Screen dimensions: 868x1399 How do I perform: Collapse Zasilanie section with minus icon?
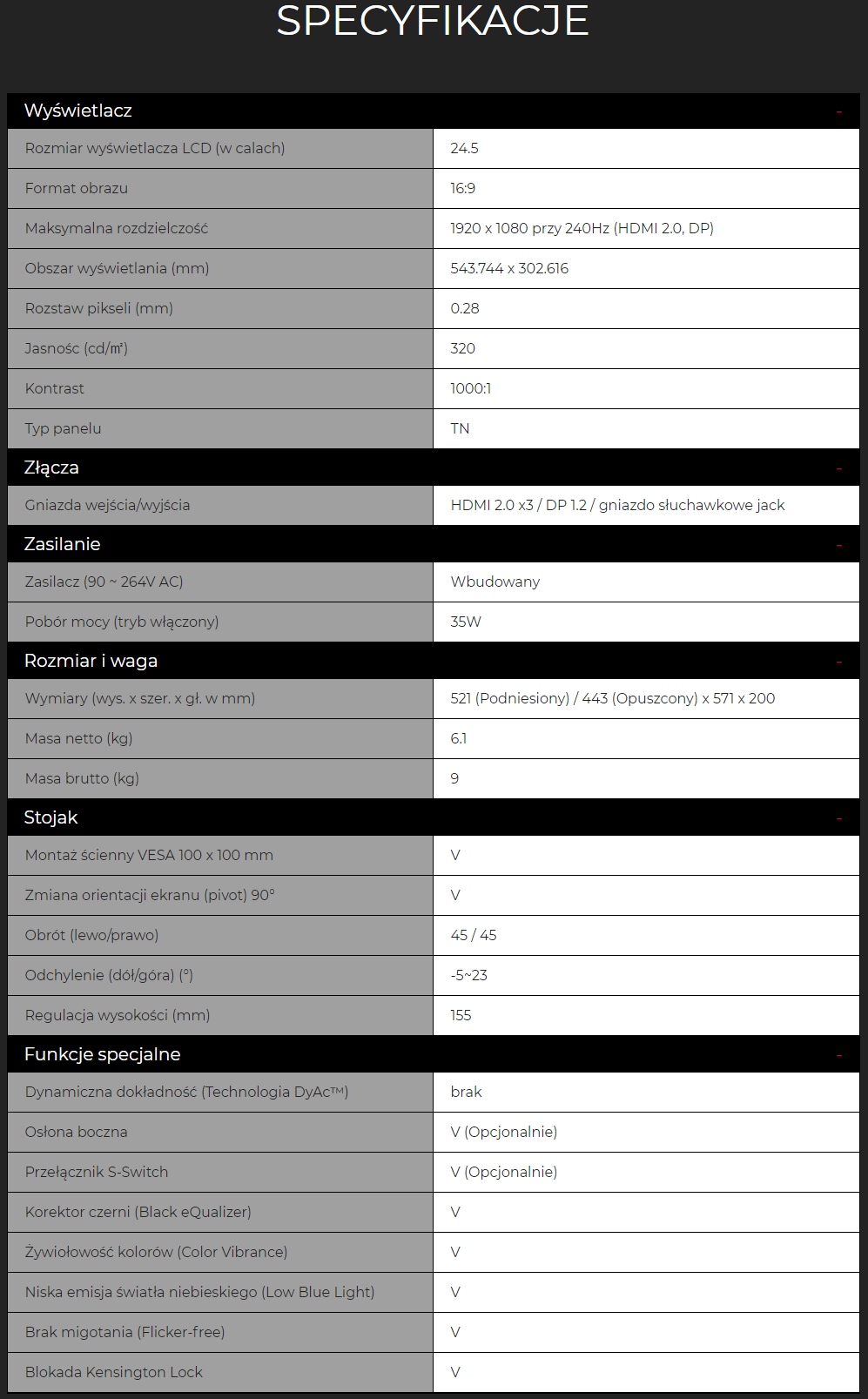click(839, 546)
